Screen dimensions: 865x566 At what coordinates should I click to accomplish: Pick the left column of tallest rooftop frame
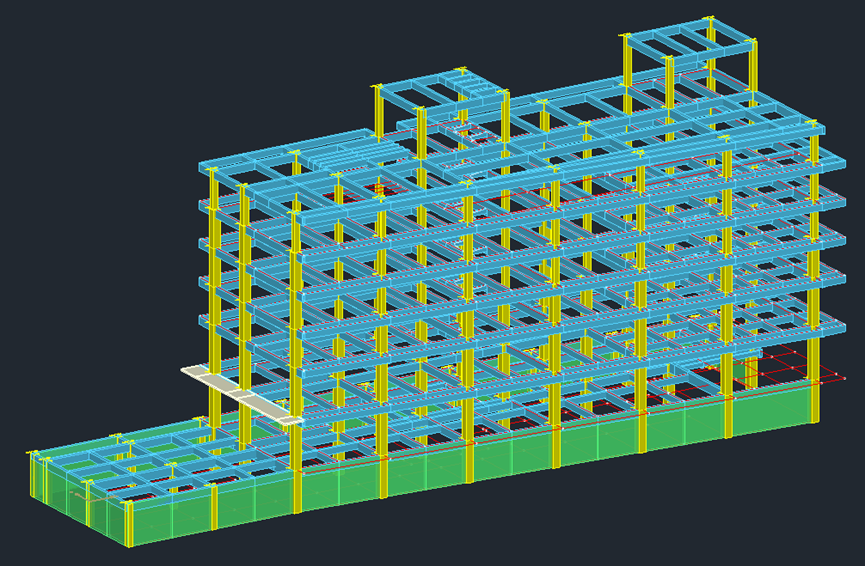[x=627, y=70]
